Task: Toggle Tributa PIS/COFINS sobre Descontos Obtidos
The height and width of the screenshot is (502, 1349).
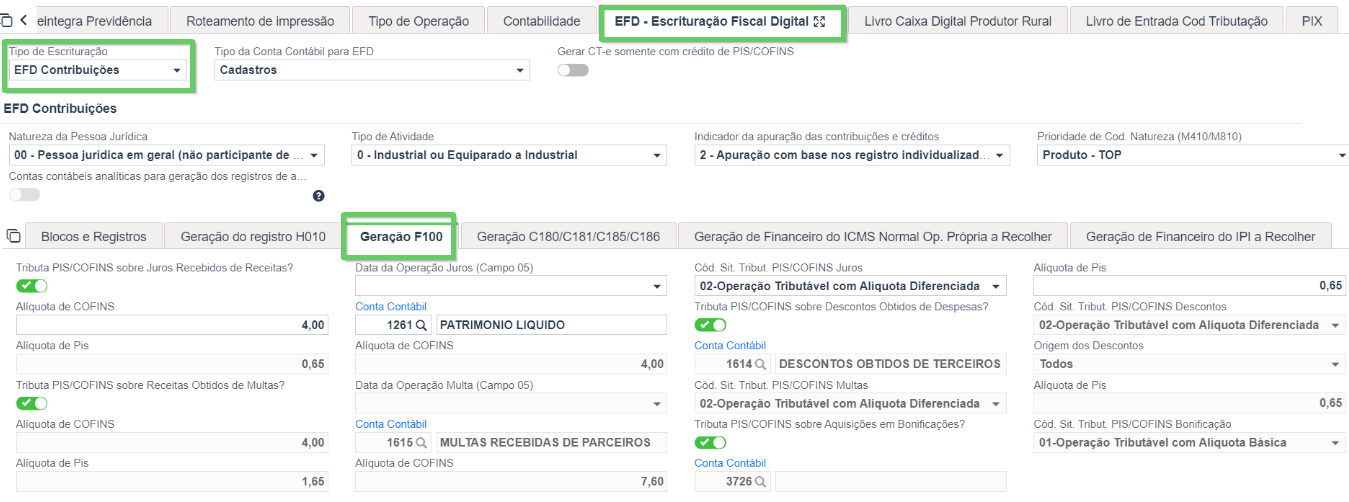Action: 711,325
